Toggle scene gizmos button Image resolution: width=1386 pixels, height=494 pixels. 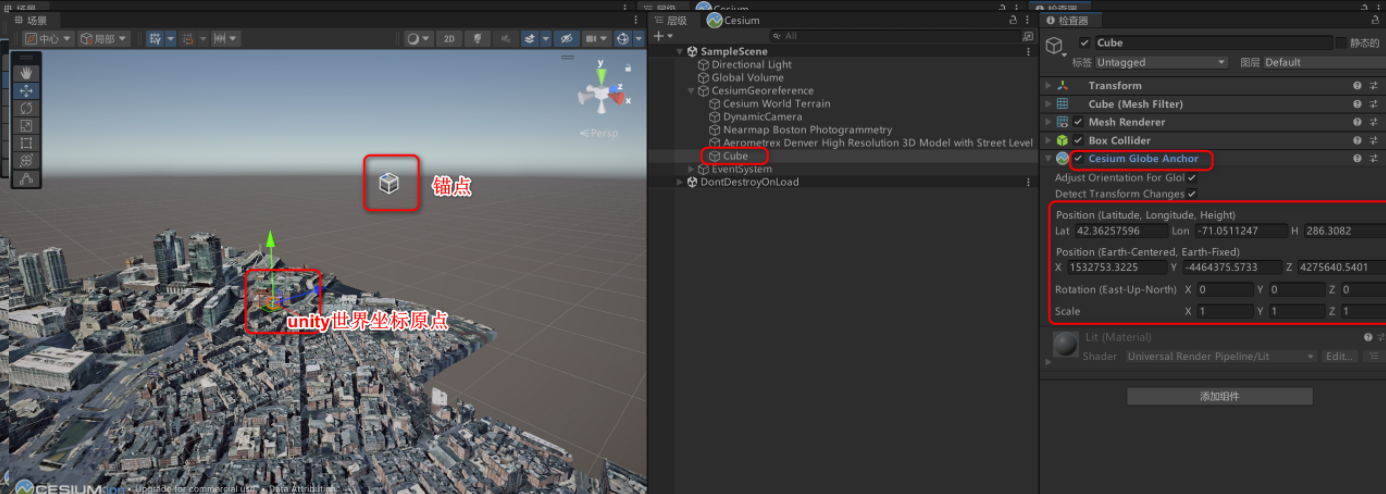[x=624, y=39]
